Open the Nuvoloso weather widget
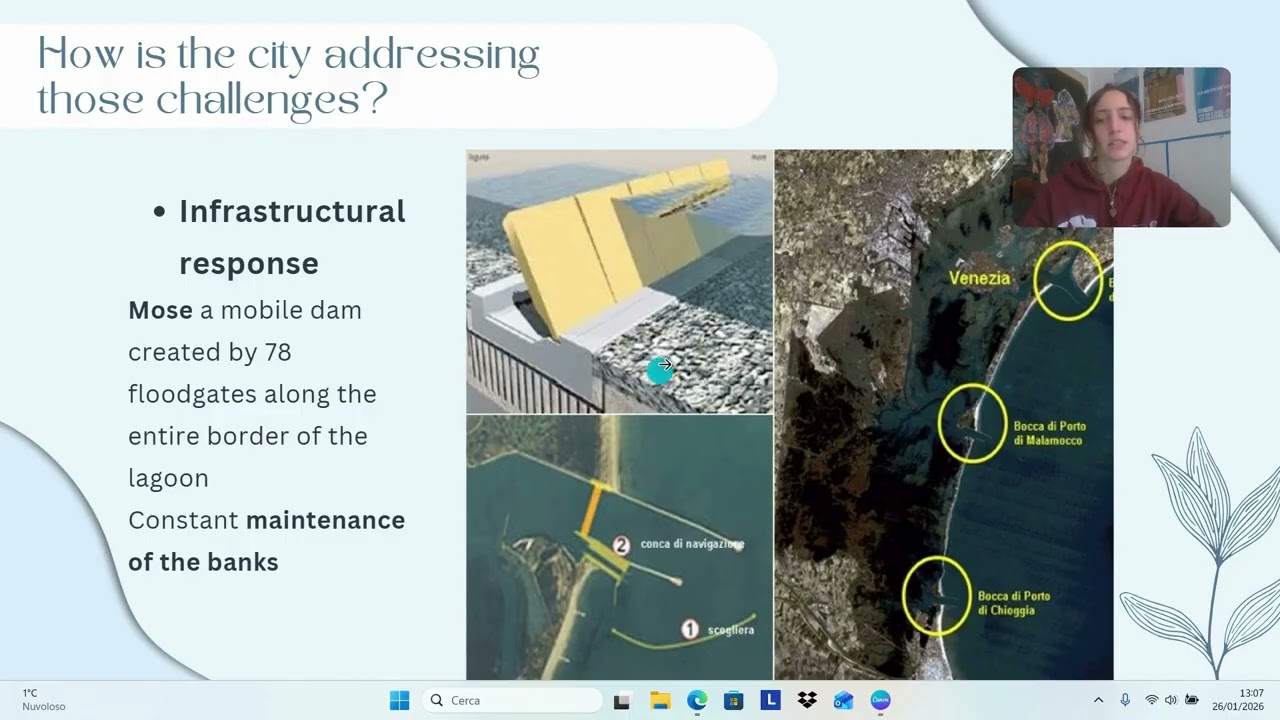 tap(44, 700)
